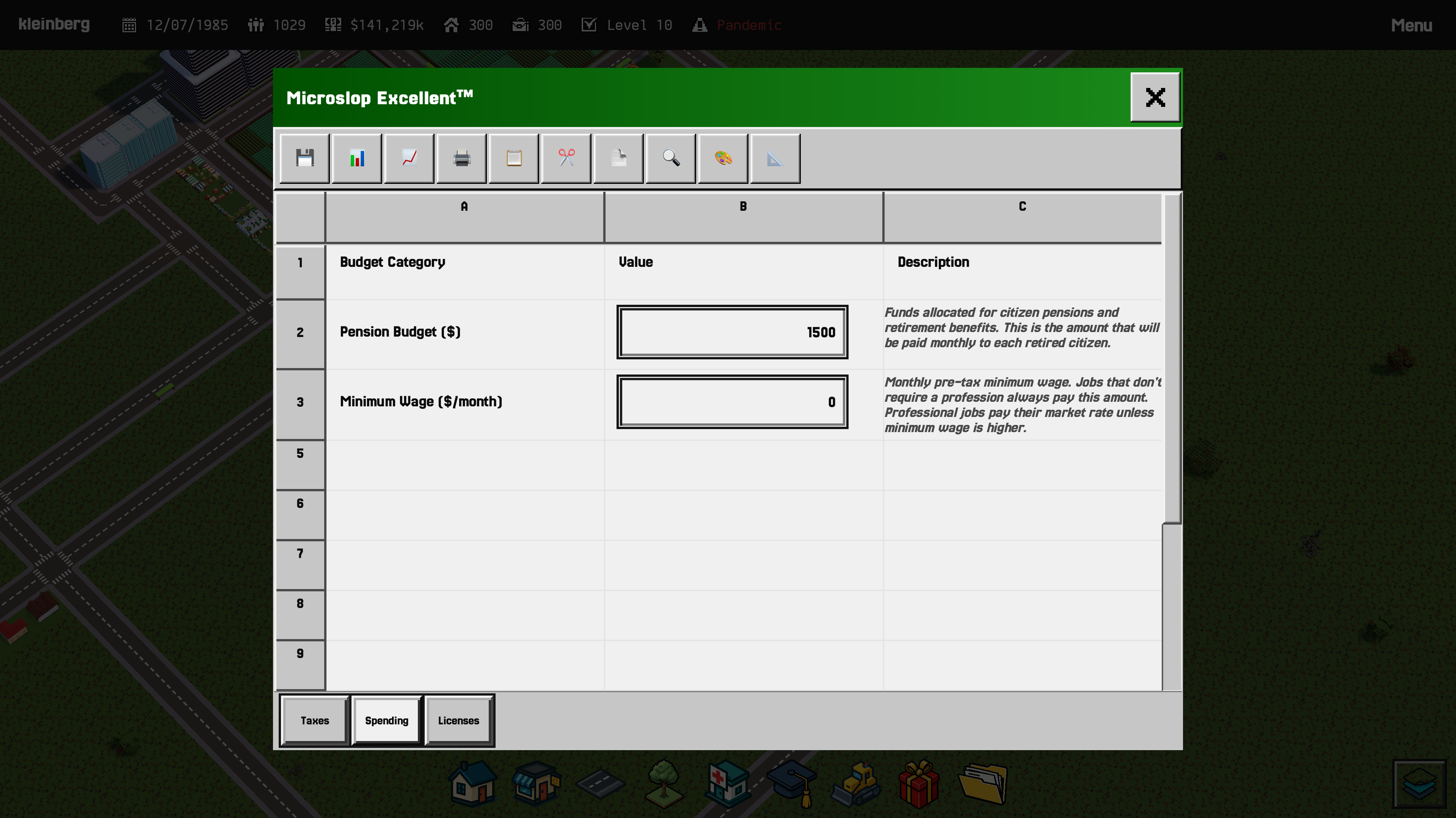Click the spreadsheet vertical scrollbar thumb
1456x818 pixels.
pos(1172,357)
